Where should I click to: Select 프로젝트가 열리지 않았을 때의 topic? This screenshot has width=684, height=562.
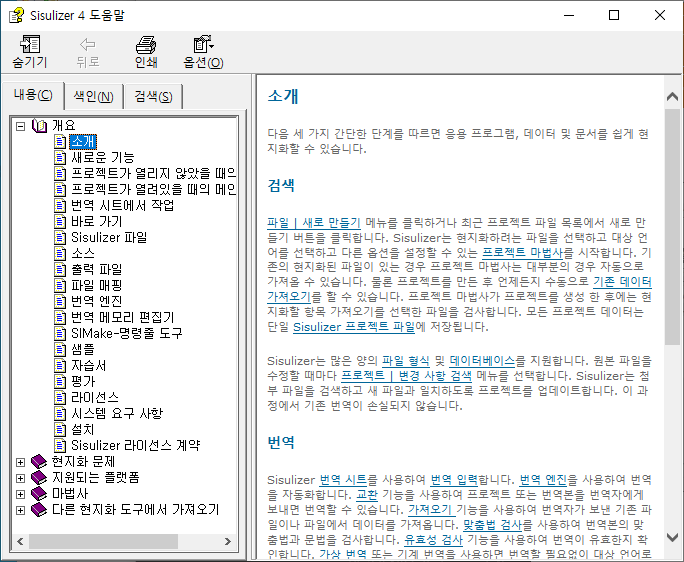coord(154,174)
